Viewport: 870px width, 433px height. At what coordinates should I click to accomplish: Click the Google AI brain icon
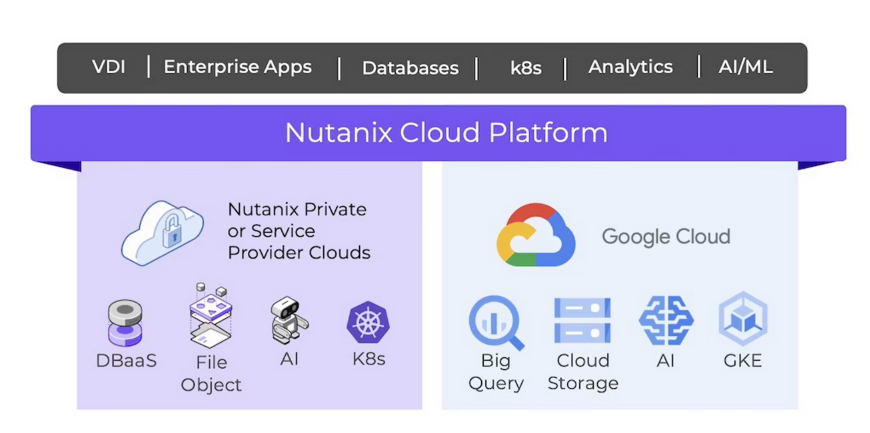[665, 321]
